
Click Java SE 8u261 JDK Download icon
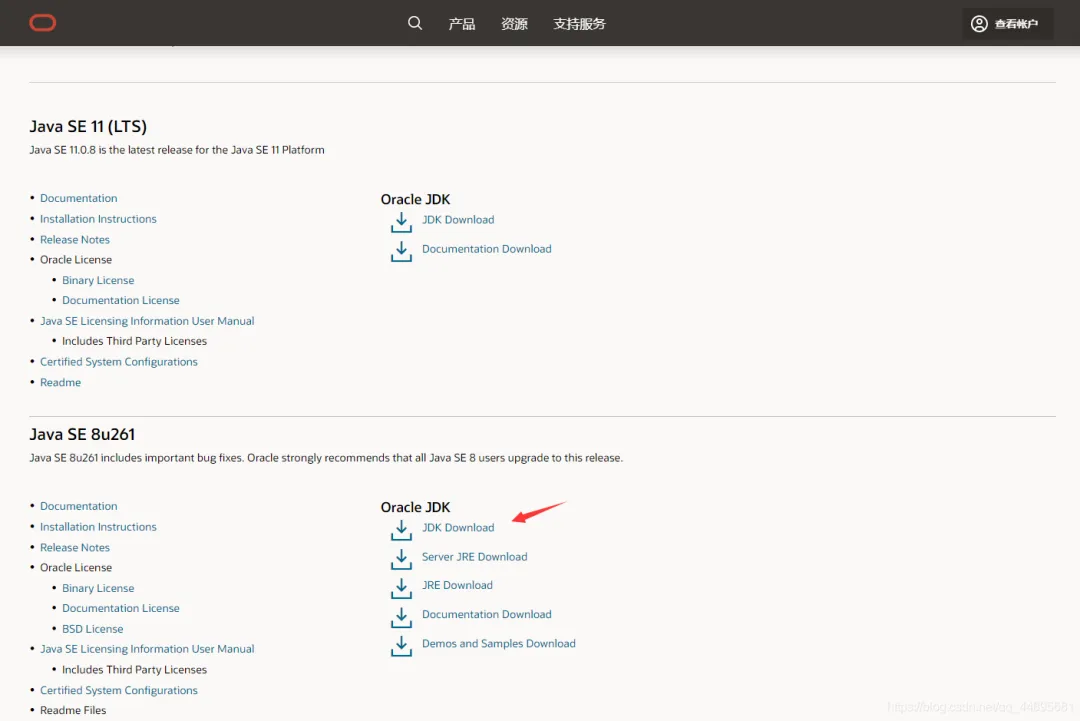[x=401, y=529]
